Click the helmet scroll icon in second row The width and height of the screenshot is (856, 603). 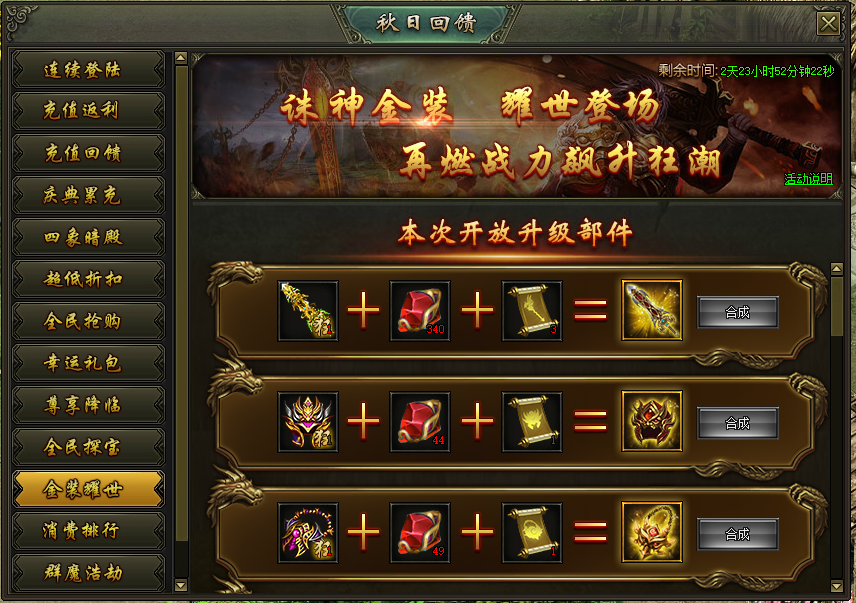point(532,421)
